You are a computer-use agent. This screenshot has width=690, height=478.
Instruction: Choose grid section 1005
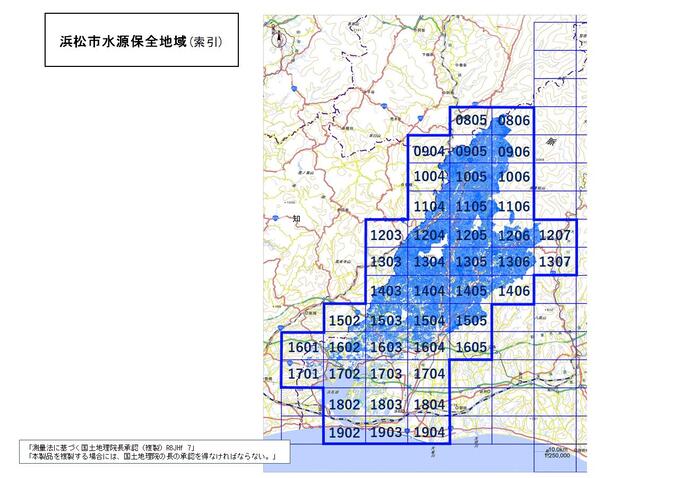(x=471, y=177)
